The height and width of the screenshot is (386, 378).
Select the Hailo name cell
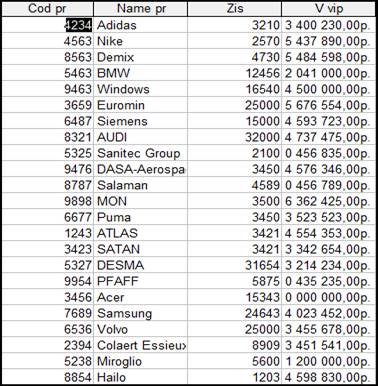(141, 377)
